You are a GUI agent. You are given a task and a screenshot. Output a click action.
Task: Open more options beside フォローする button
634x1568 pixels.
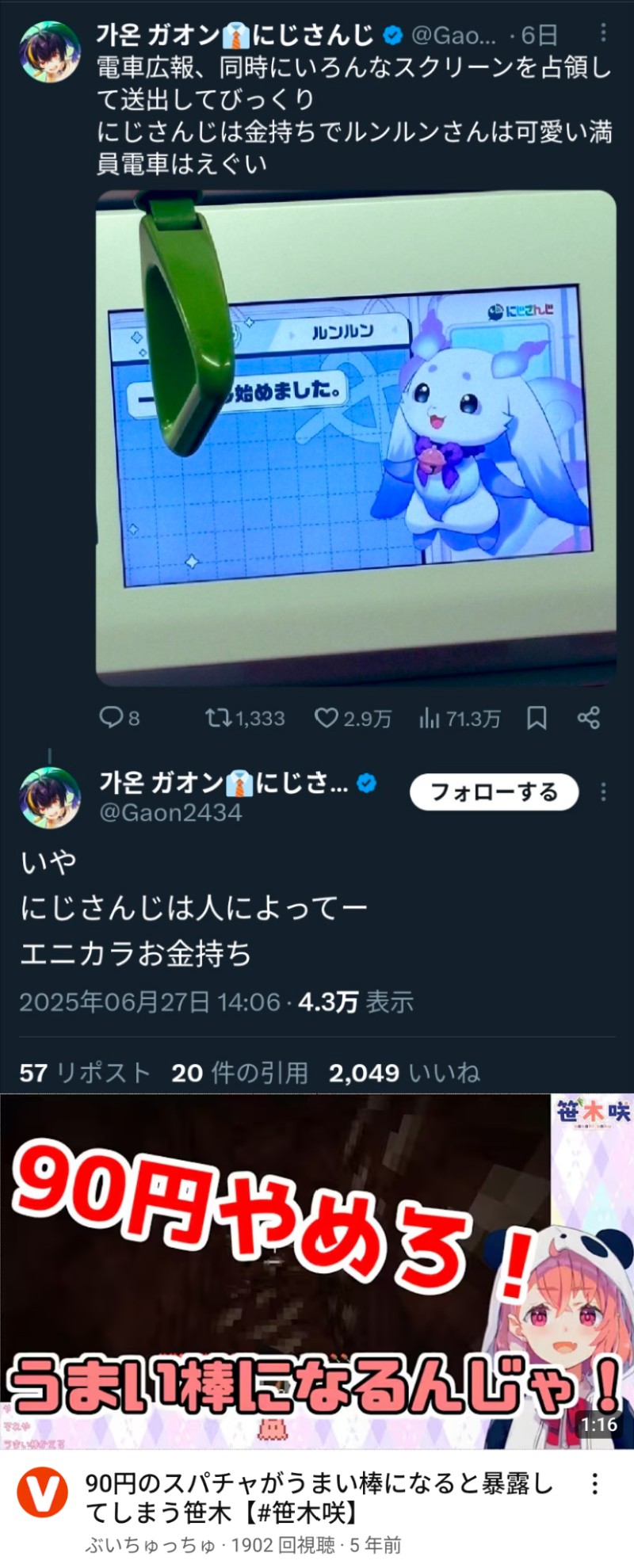click(603, 792)
